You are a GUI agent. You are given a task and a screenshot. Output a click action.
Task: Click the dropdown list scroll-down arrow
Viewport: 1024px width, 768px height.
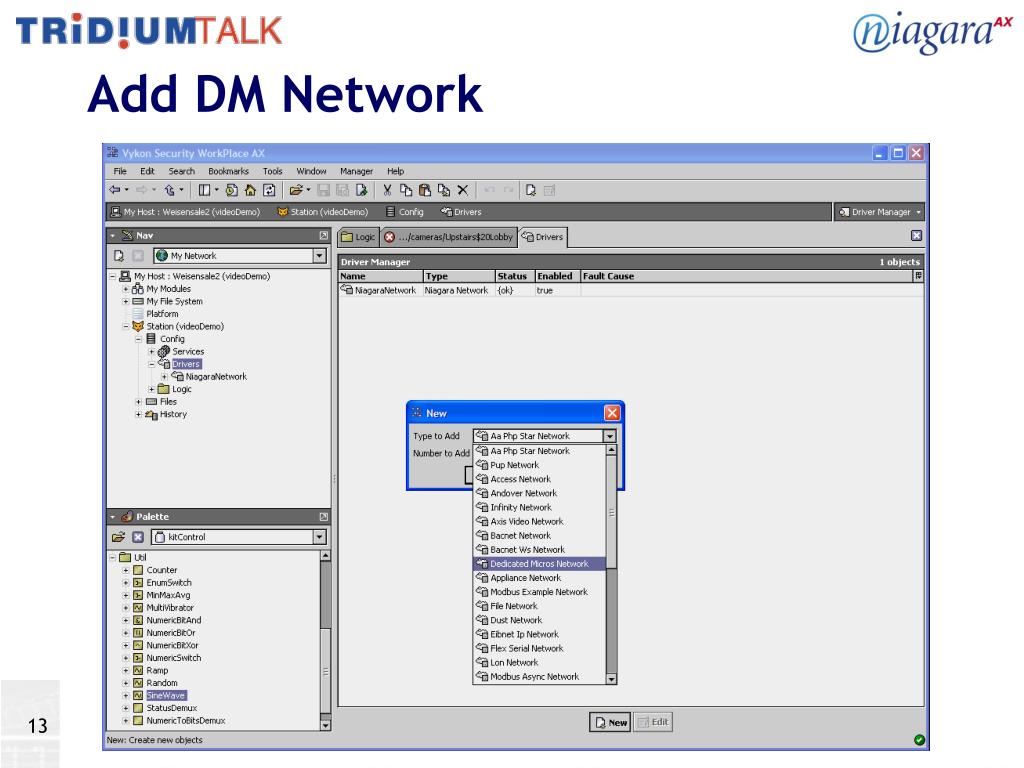click(611, 679)
